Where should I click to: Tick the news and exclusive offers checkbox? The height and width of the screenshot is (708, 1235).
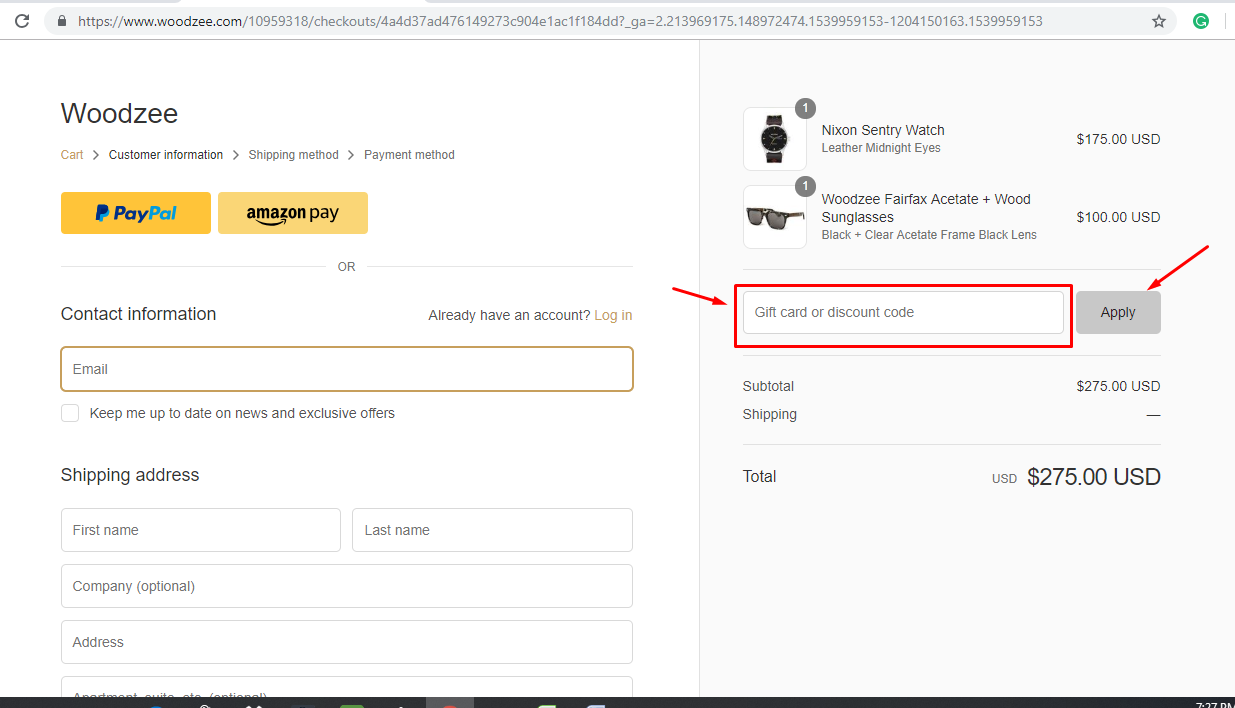pos(70,413)
